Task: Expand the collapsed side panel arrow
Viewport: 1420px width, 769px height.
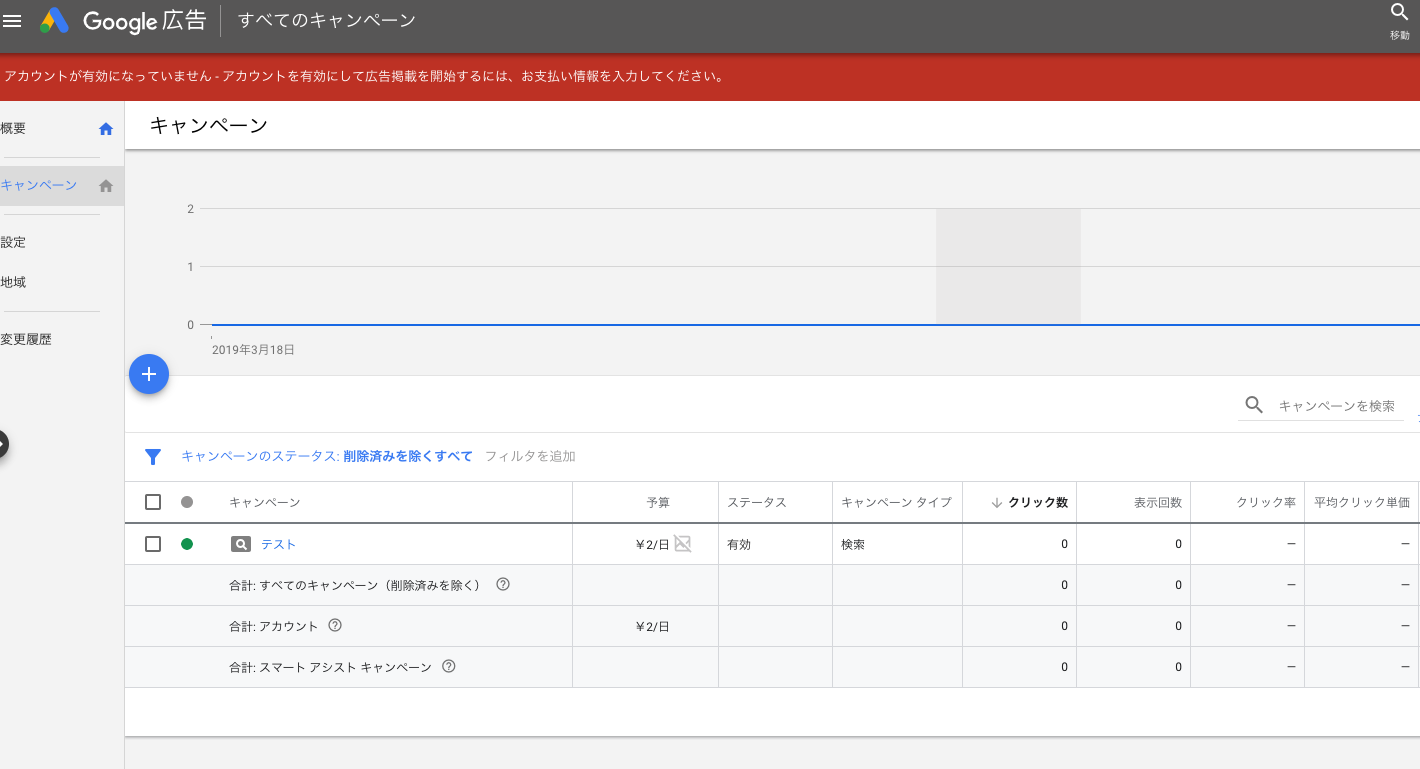Action: pos(3,444)
